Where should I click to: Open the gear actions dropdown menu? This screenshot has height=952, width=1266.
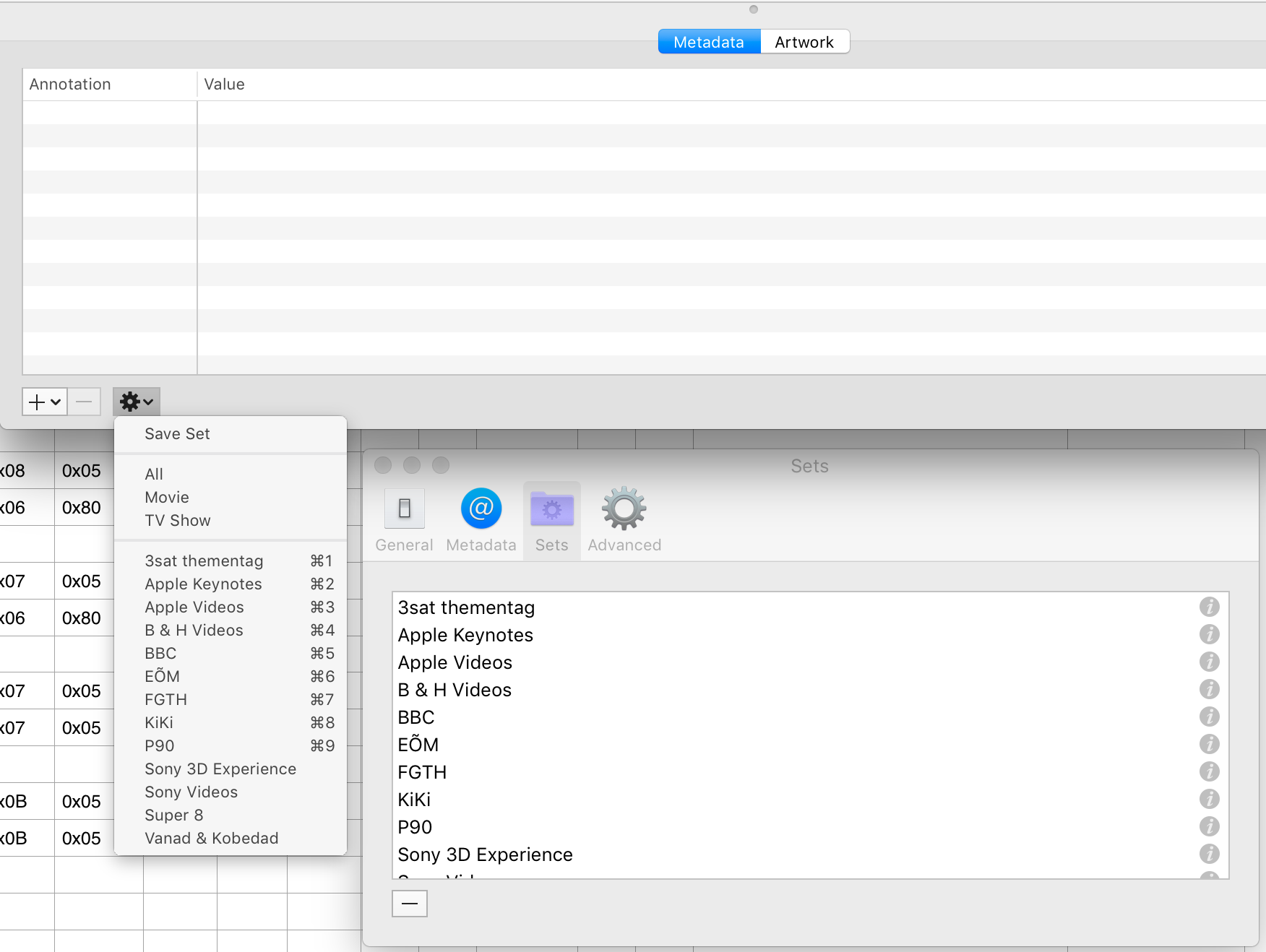(x=136, y=402)
